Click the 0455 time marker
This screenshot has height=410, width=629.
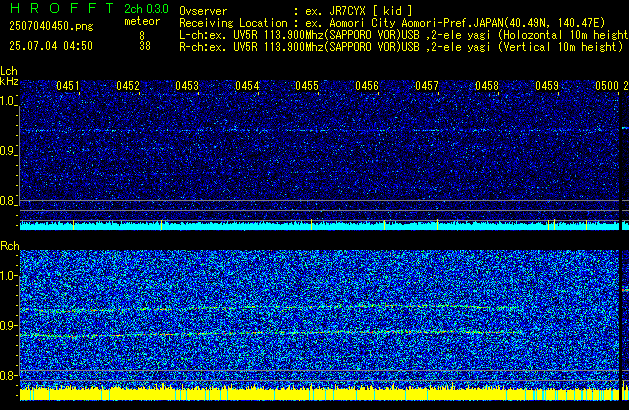tap(307, 86)
